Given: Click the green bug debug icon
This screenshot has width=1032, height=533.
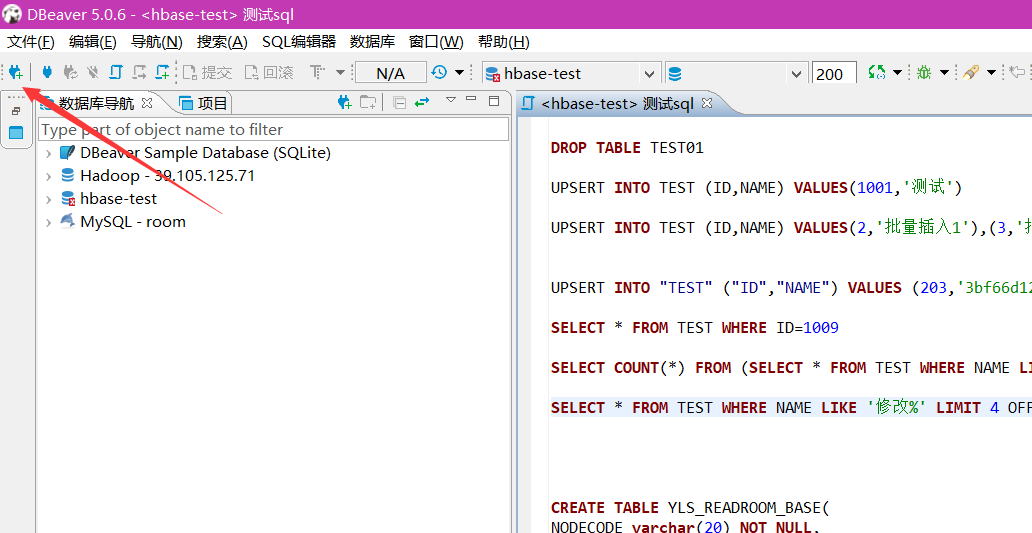Looking at the screenshot, I should point(923,73).
